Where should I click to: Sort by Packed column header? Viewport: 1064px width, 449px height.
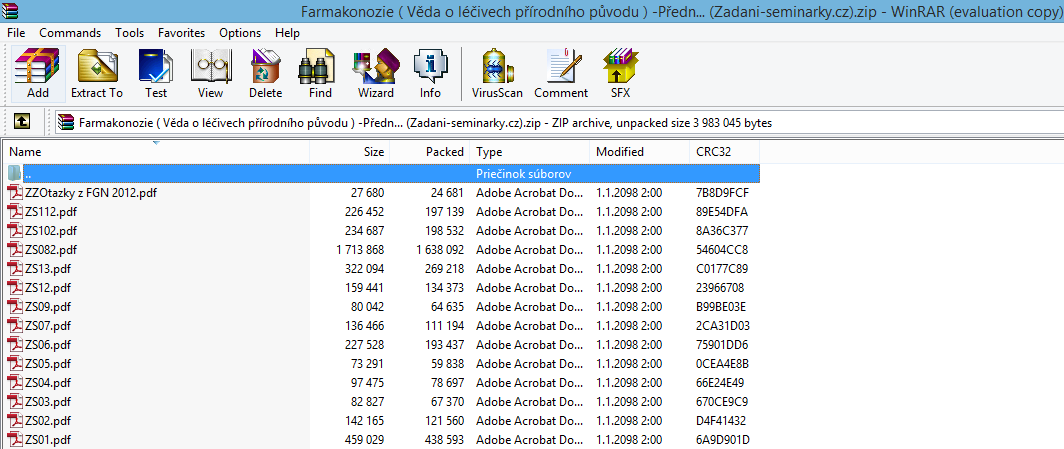pos(430,152)
